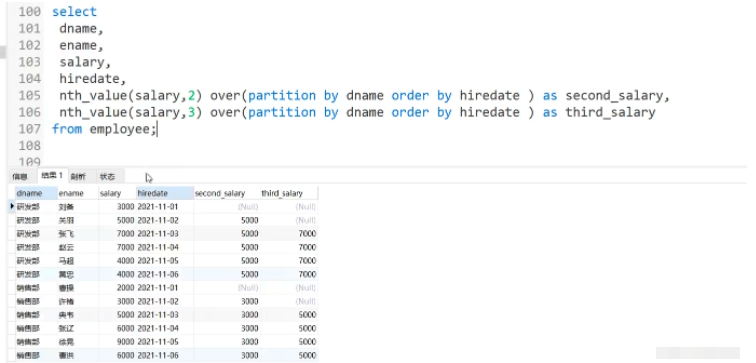The image size is (756, 363).
Task: Click line number 105 in the gutter
Action: click(29, 96)
